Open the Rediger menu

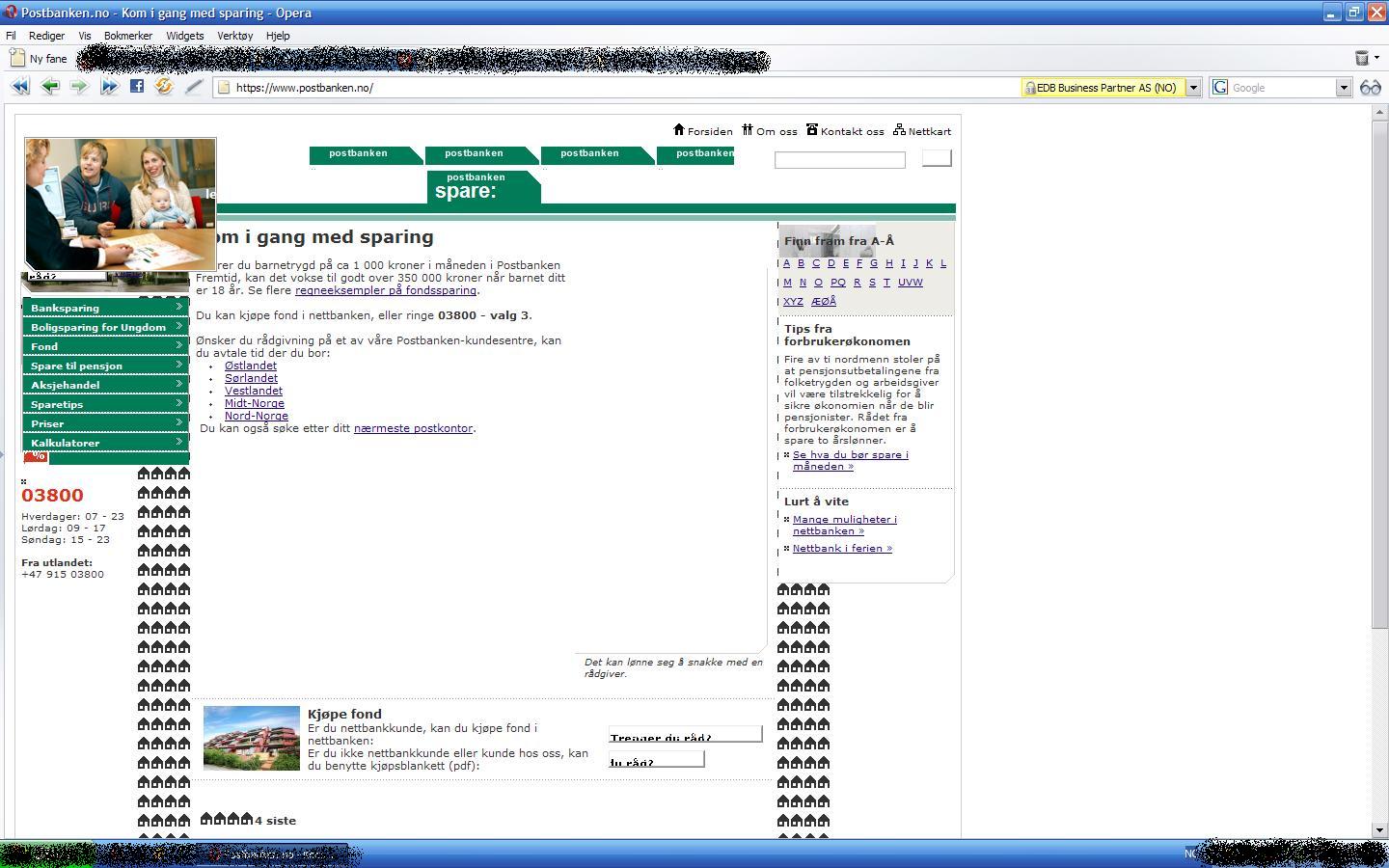tap(46, 36)
